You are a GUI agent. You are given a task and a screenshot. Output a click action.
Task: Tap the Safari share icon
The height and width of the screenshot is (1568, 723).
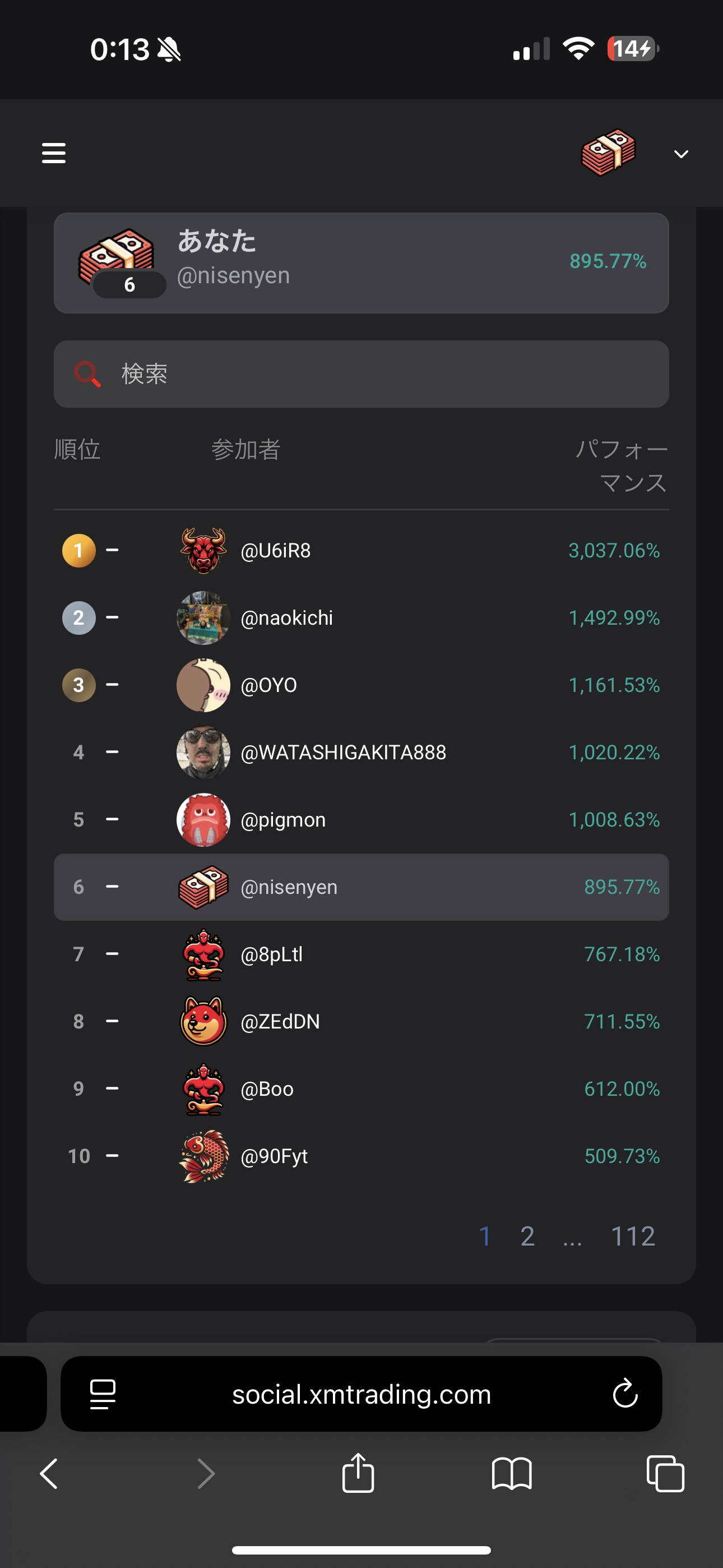click(358, 1474)
